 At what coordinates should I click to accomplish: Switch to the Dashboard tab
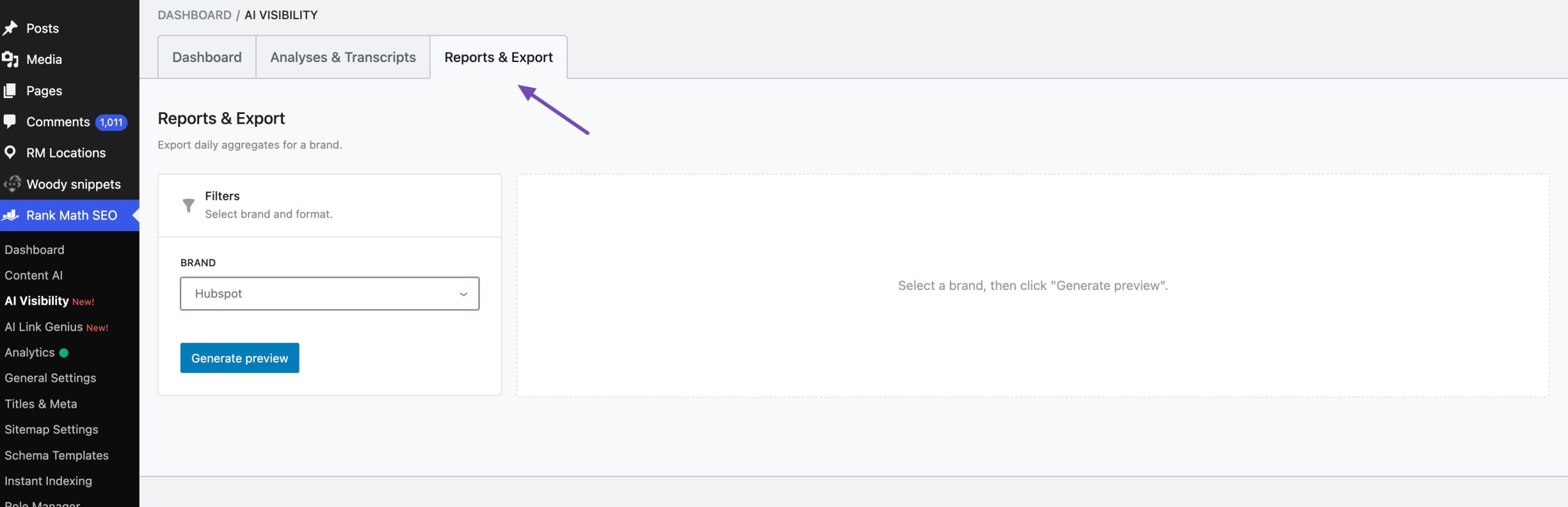pyautogui.click(x=207, y=57)
